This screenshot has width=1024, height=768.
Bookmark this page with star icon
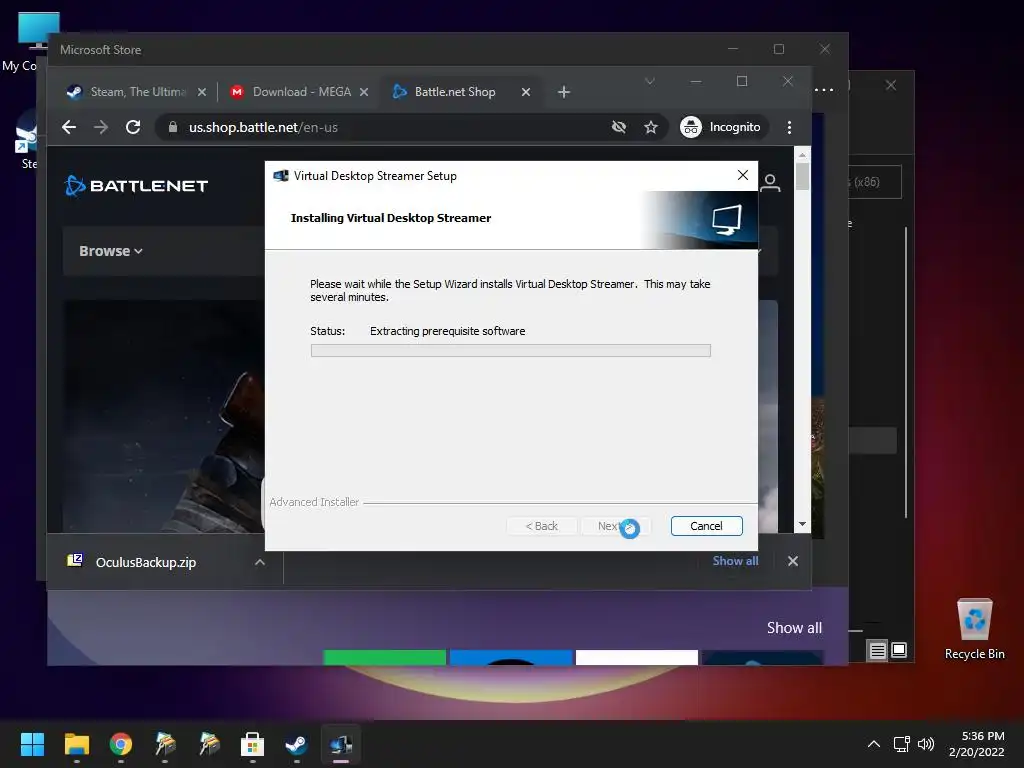pyautogui.click(x=650, y=127)
